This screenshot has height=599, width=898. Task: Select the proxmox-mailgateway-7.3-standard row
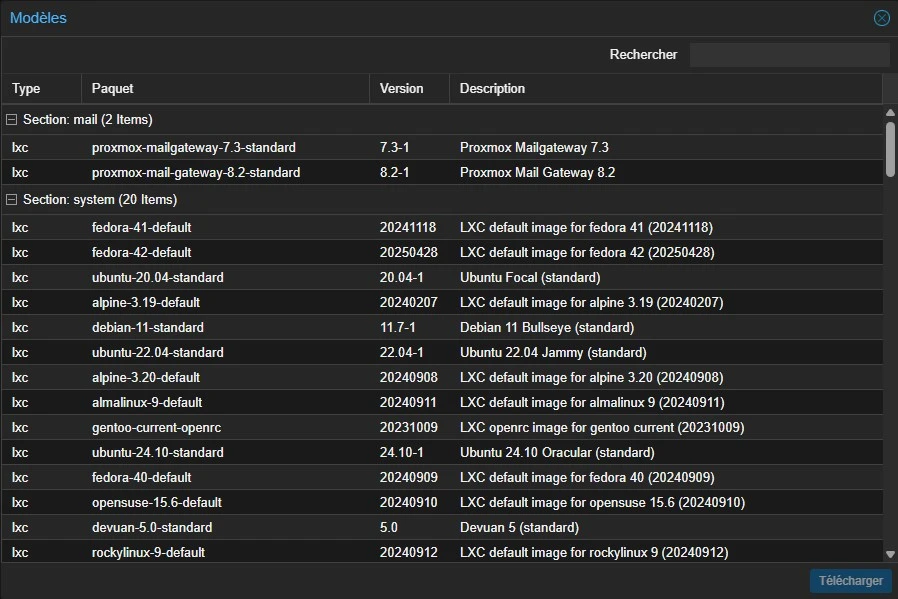(x=442, y=148)
